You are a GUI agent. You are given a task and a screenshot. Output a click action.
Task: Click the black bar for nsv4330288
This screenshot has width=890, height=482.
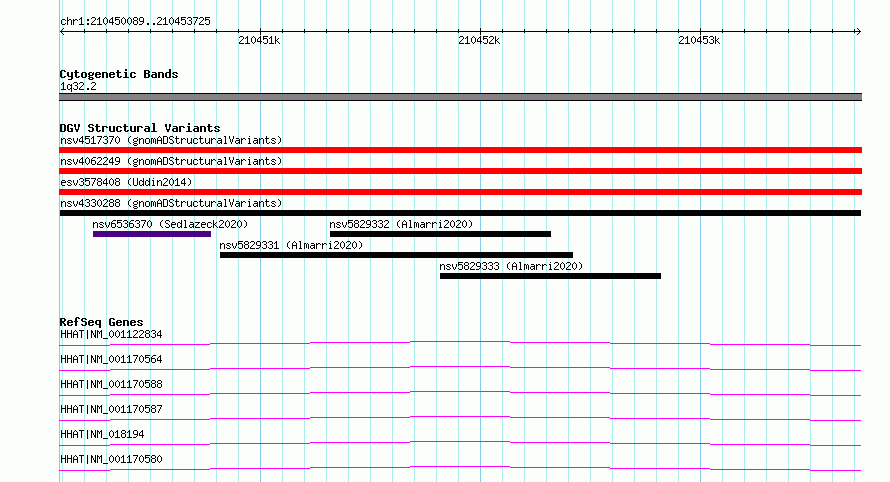click(460, 213)
